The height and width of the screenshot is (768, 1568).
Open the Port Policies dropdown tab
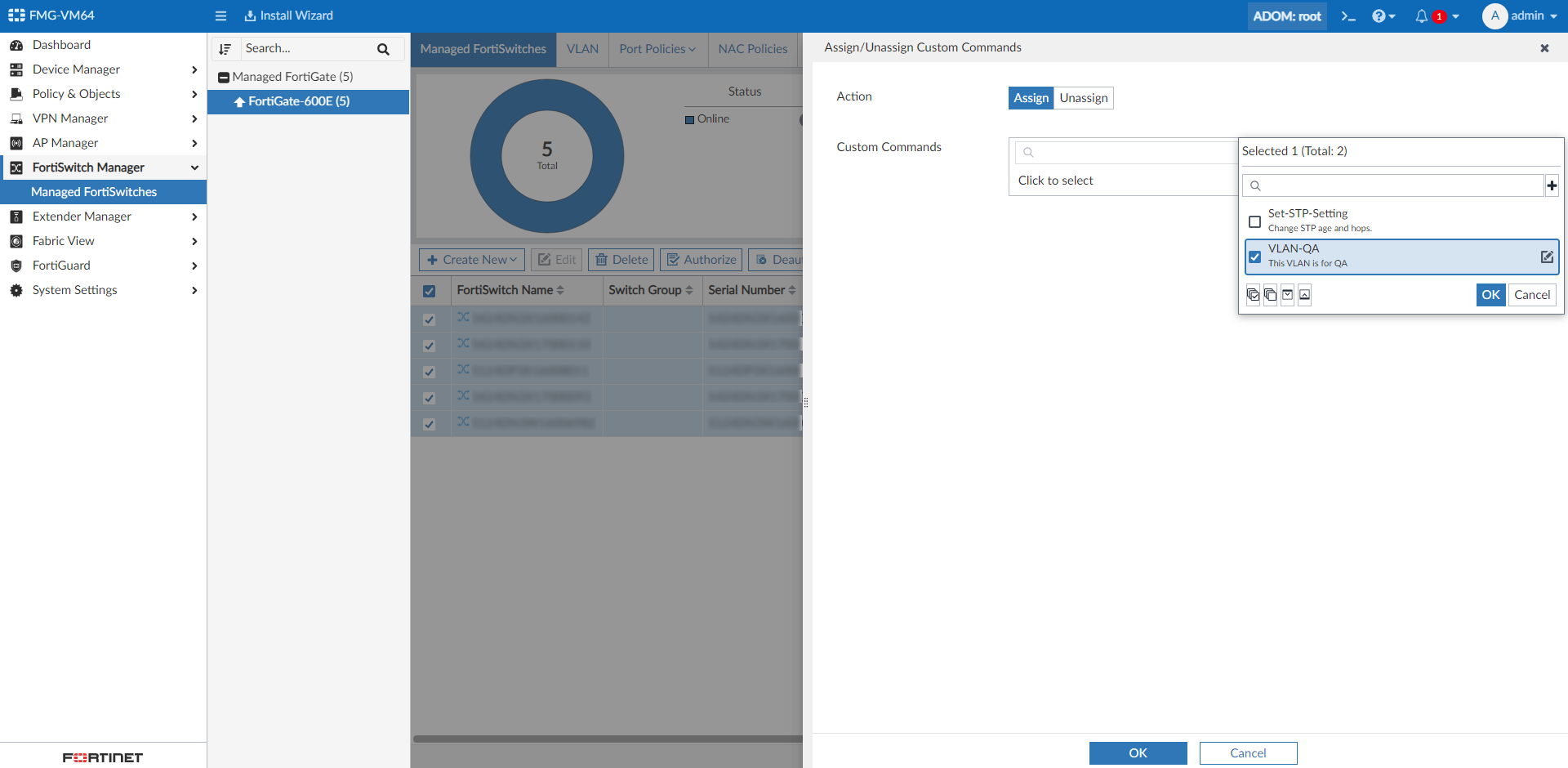pos(657,49)
